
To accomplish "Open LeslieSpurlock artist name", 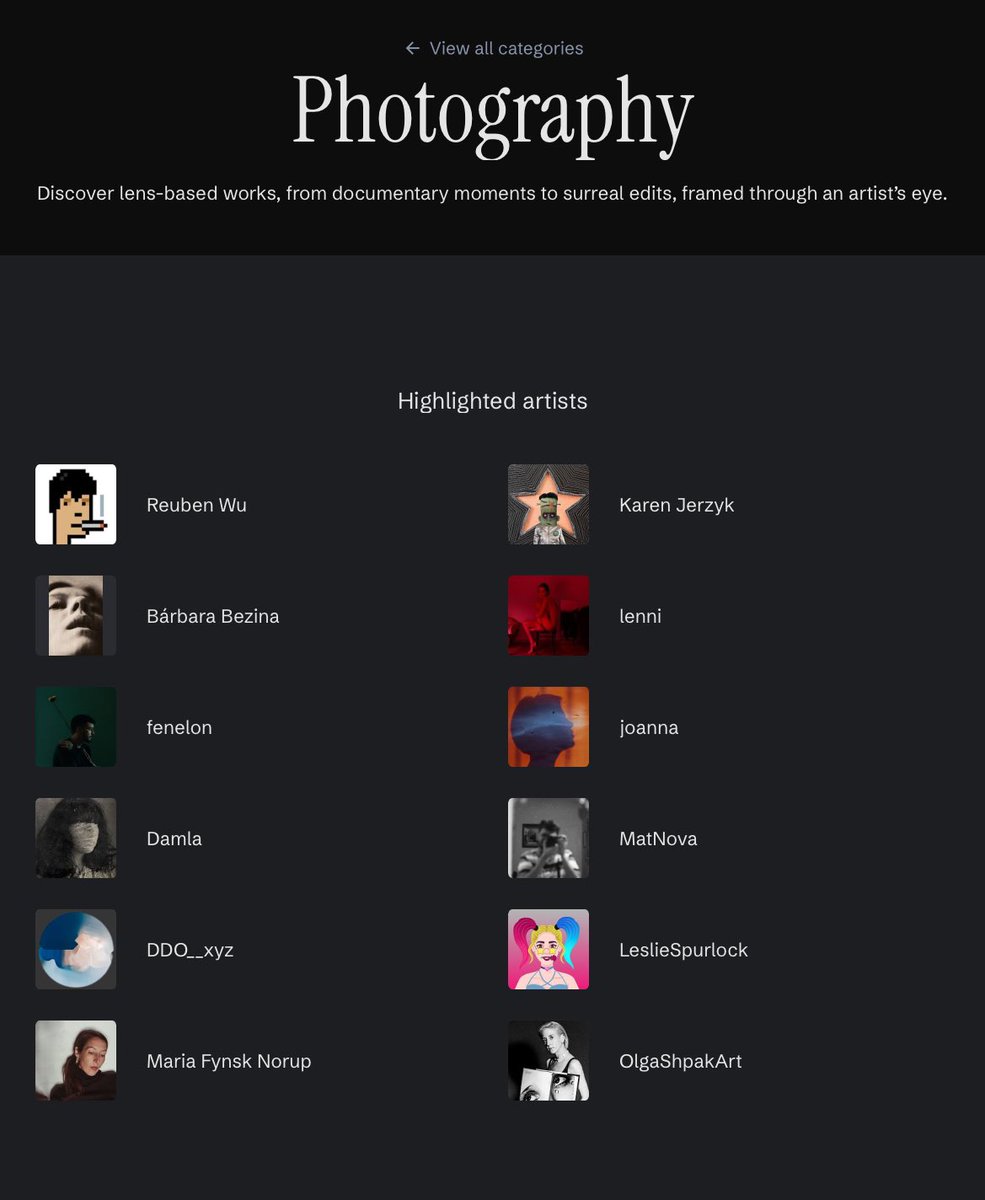I will pos(684,950).
